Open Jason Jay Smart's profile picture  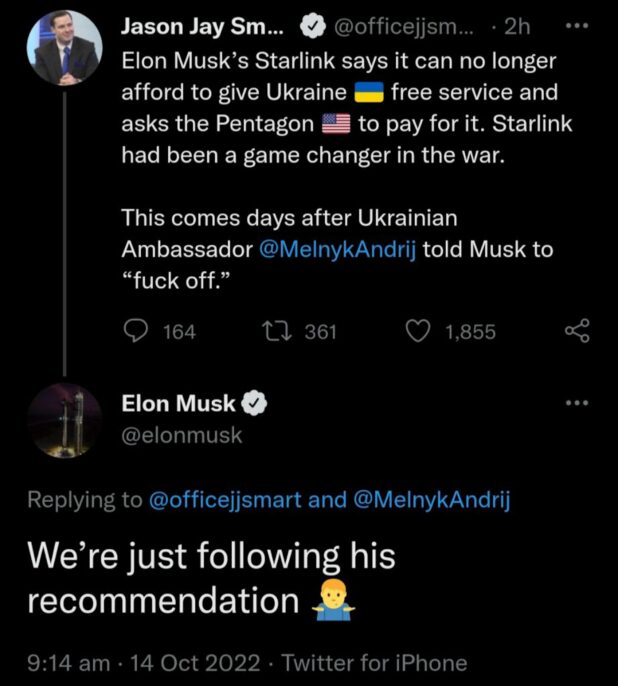pos(65,48)
